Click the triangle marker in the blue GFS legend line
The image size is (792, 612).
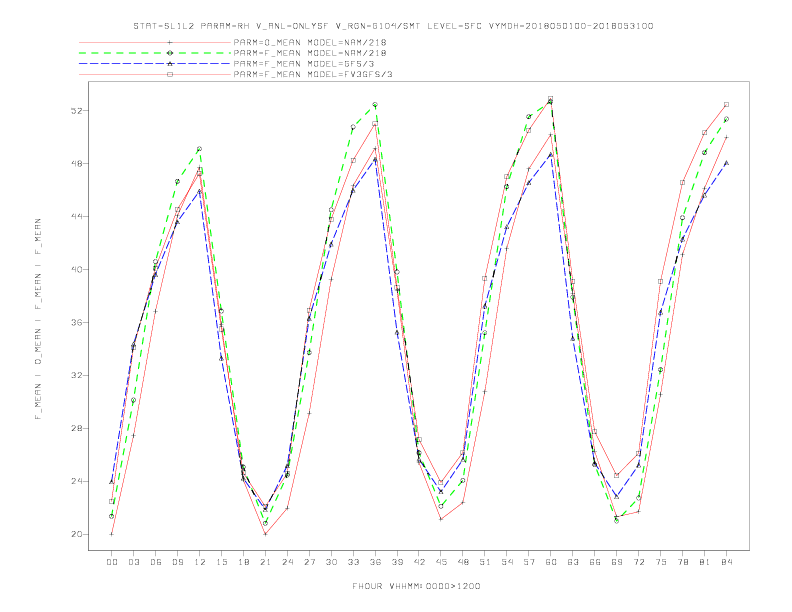click(x=170, y=64)
